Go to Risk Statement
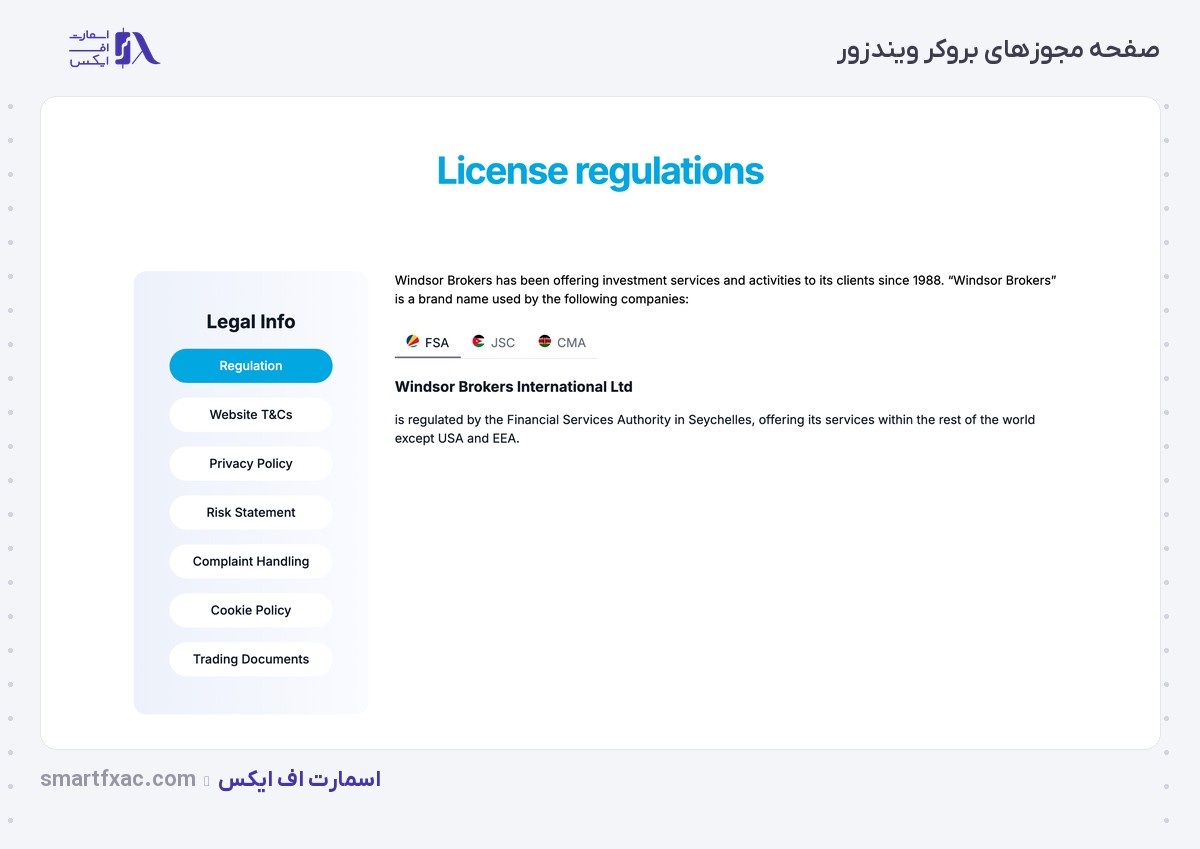The width and height of the screenshot is (1200, 849). coord(251,513)
